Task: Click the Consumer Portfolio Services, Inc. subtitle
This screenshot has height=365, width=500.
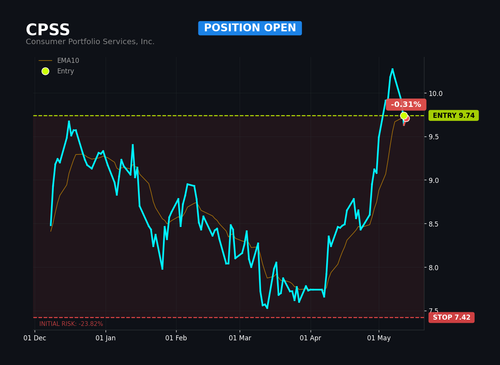Action: pos(90,42)
